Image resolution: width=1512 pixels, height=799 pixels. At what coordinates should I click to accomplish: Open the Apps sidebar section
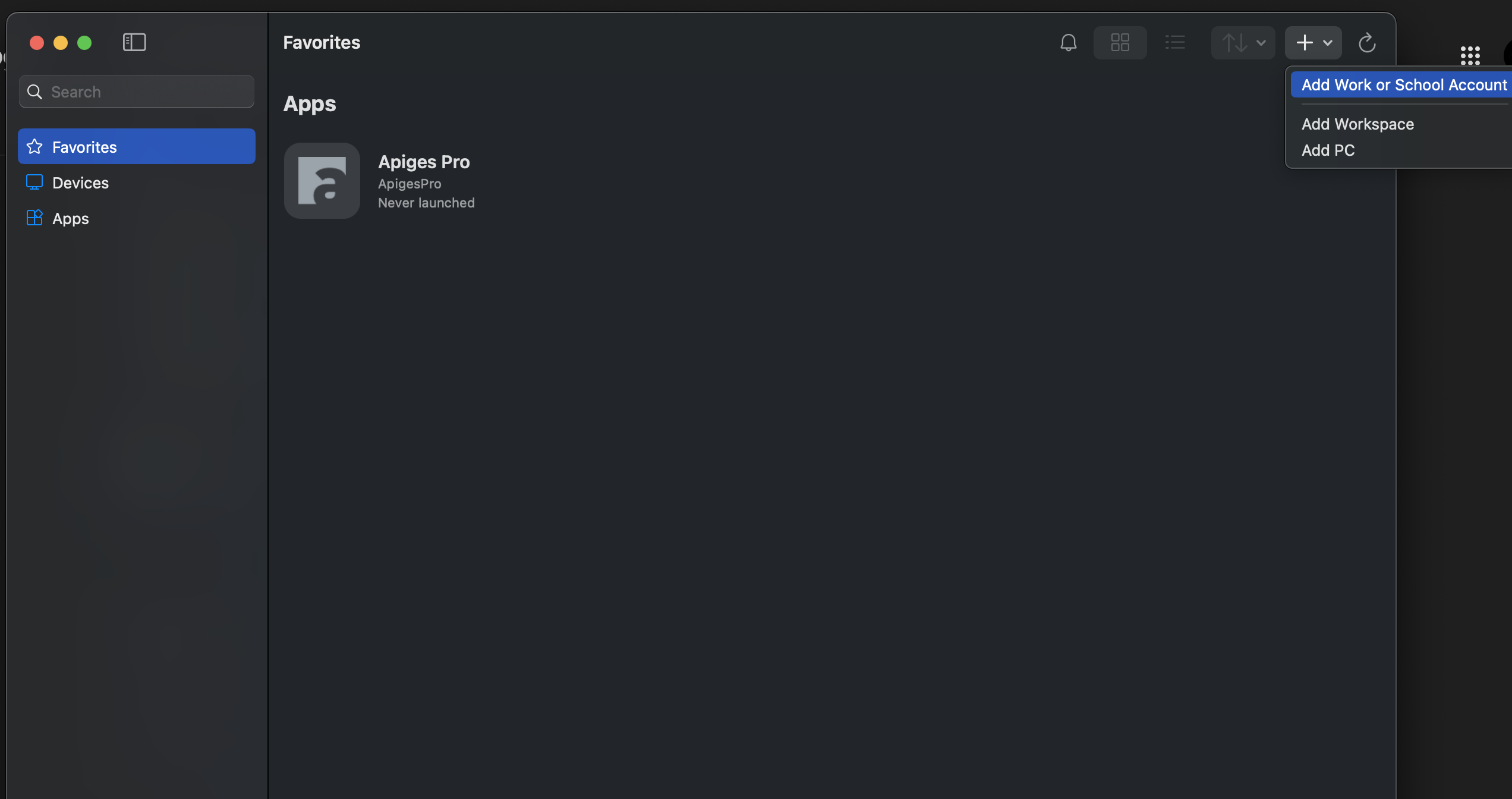click(x=137, y=218)
